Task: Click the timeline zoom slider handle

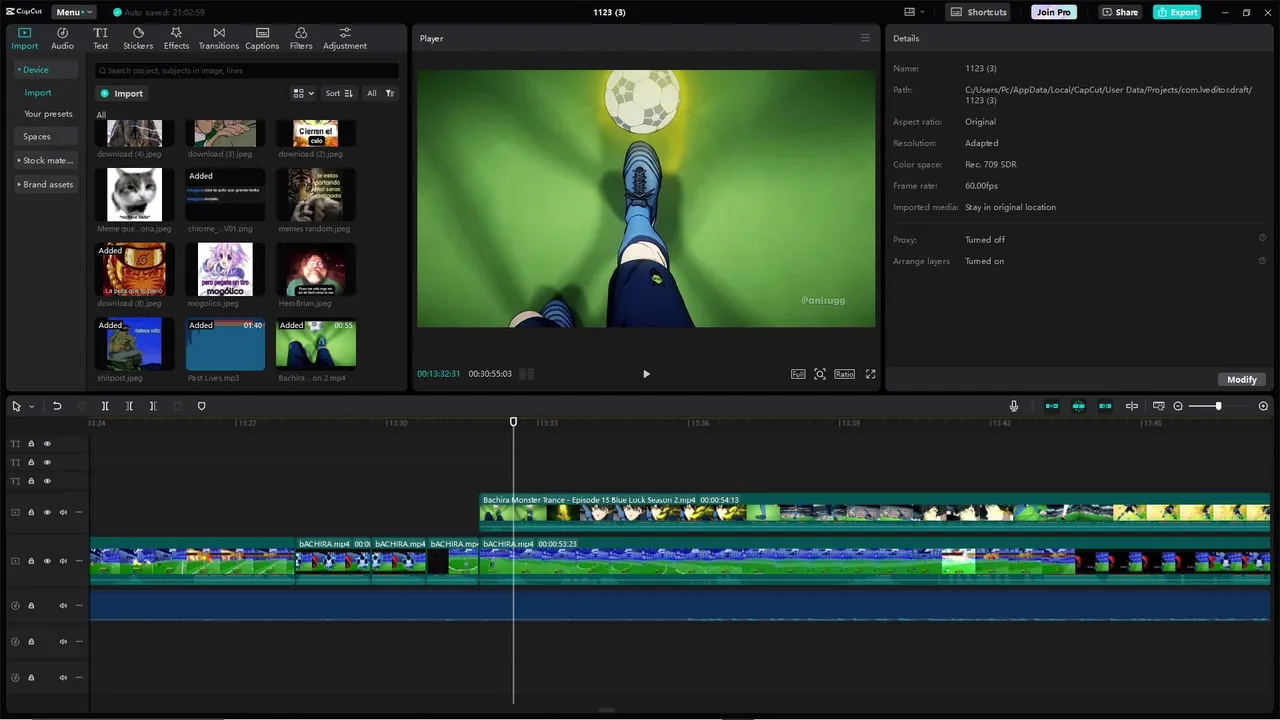Action: tap(1218, 406)
